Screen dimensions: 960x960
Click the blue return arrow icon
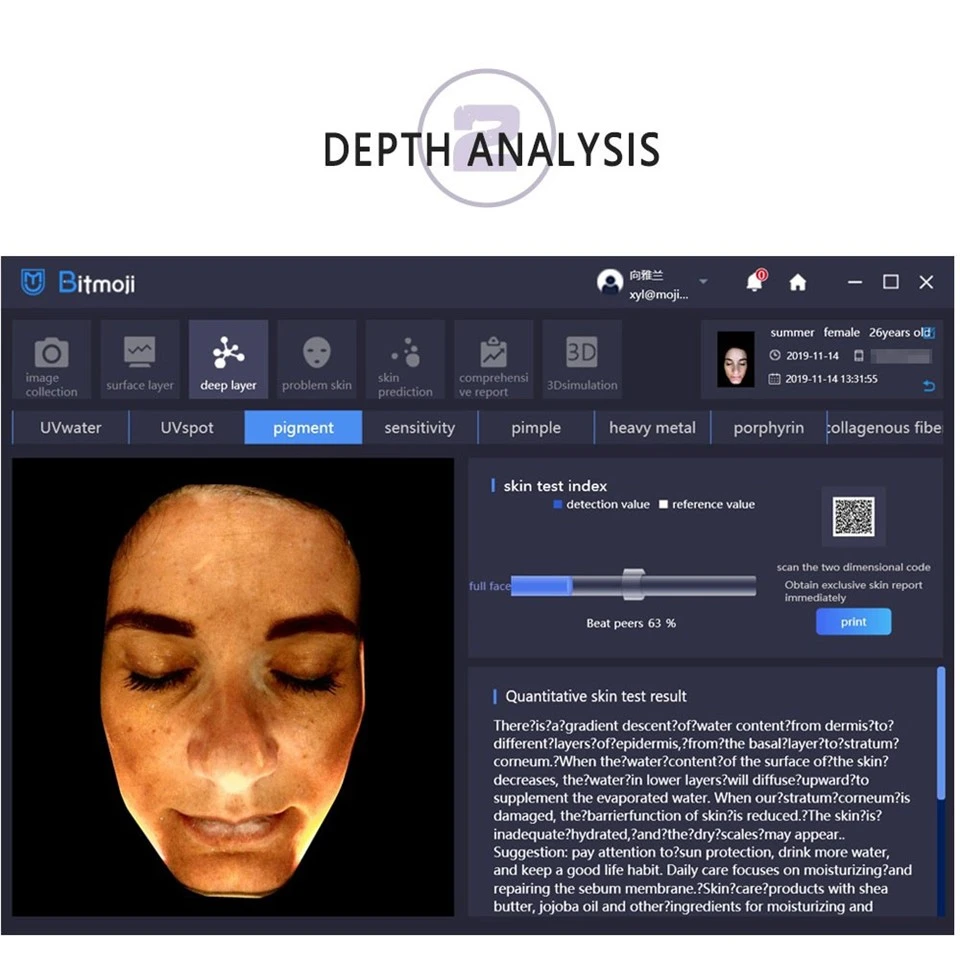point(929,386)
